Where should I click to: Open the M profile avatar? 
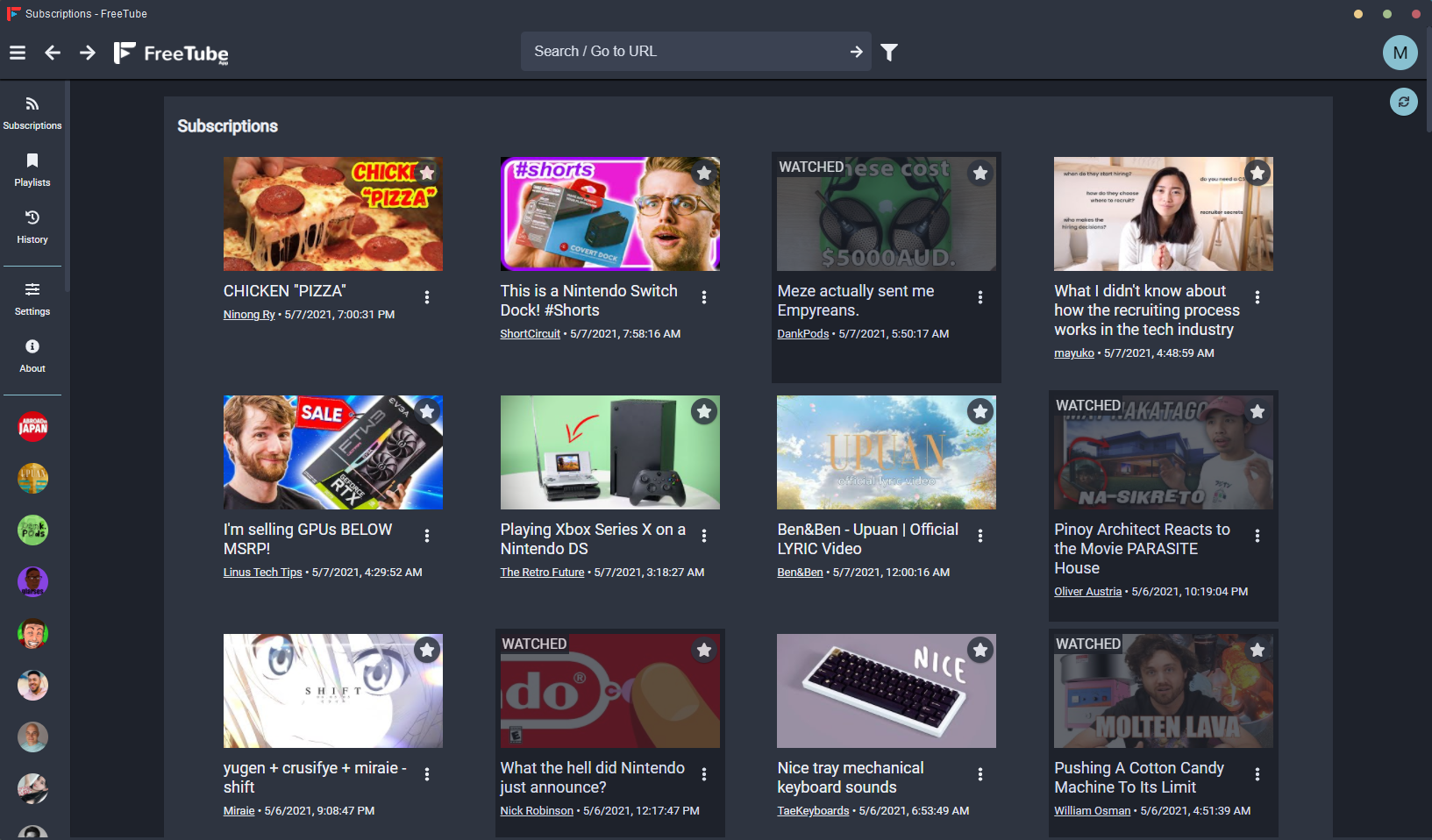pos(1400,53)
